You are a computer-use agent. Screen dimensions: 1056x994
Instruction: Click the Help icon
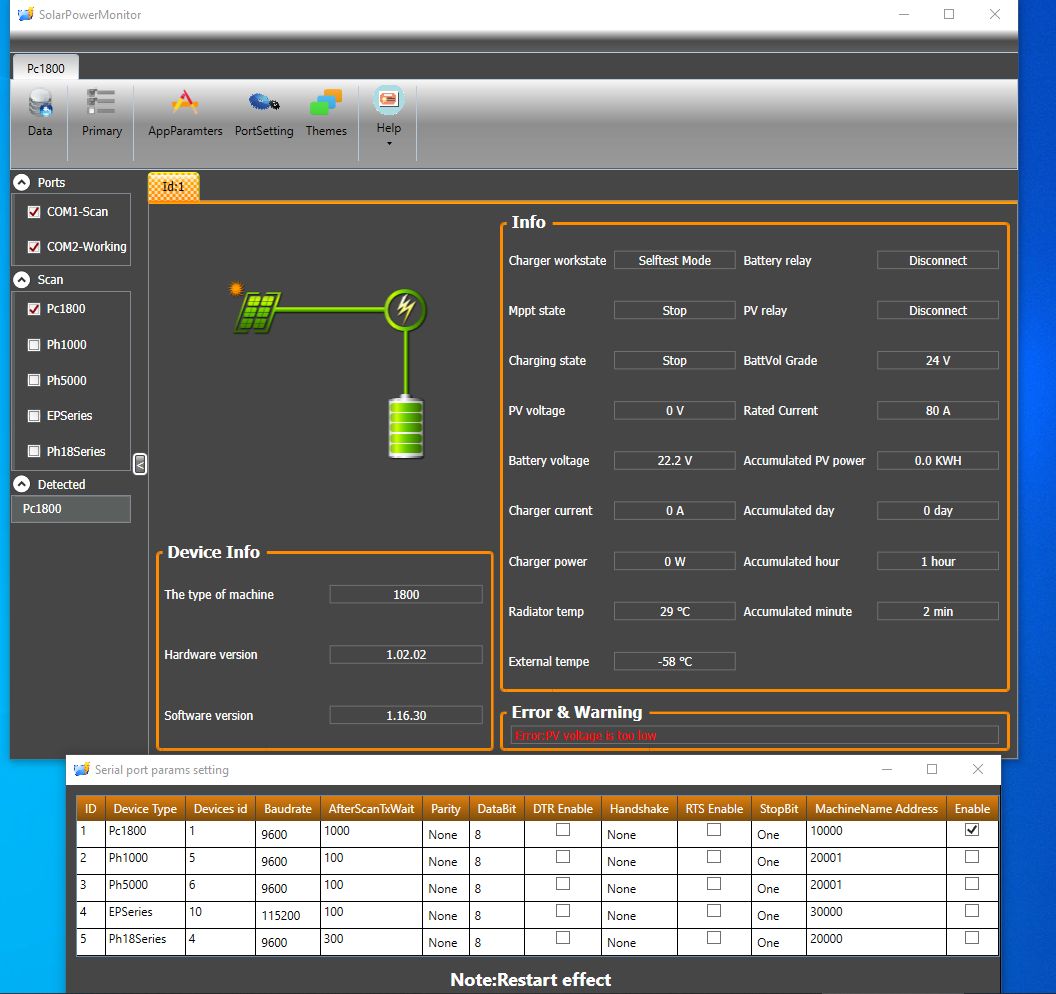tap(388, 100)
